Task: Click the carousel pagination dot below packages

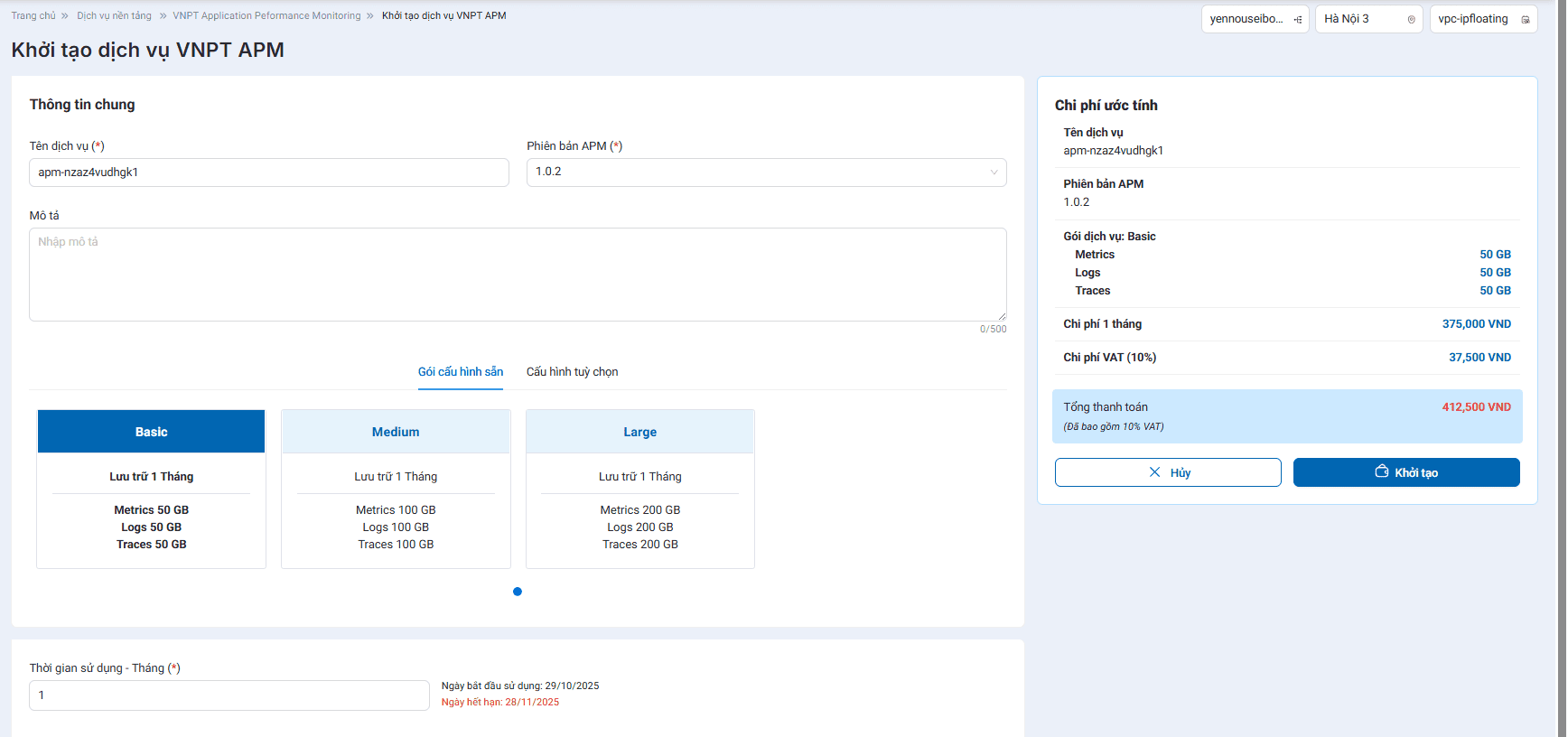Action: (518, 592)
